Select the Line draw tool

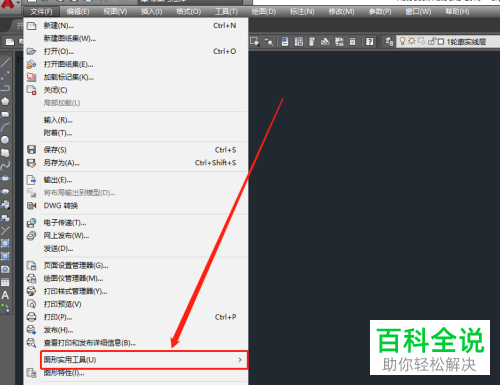click(5, 62)
